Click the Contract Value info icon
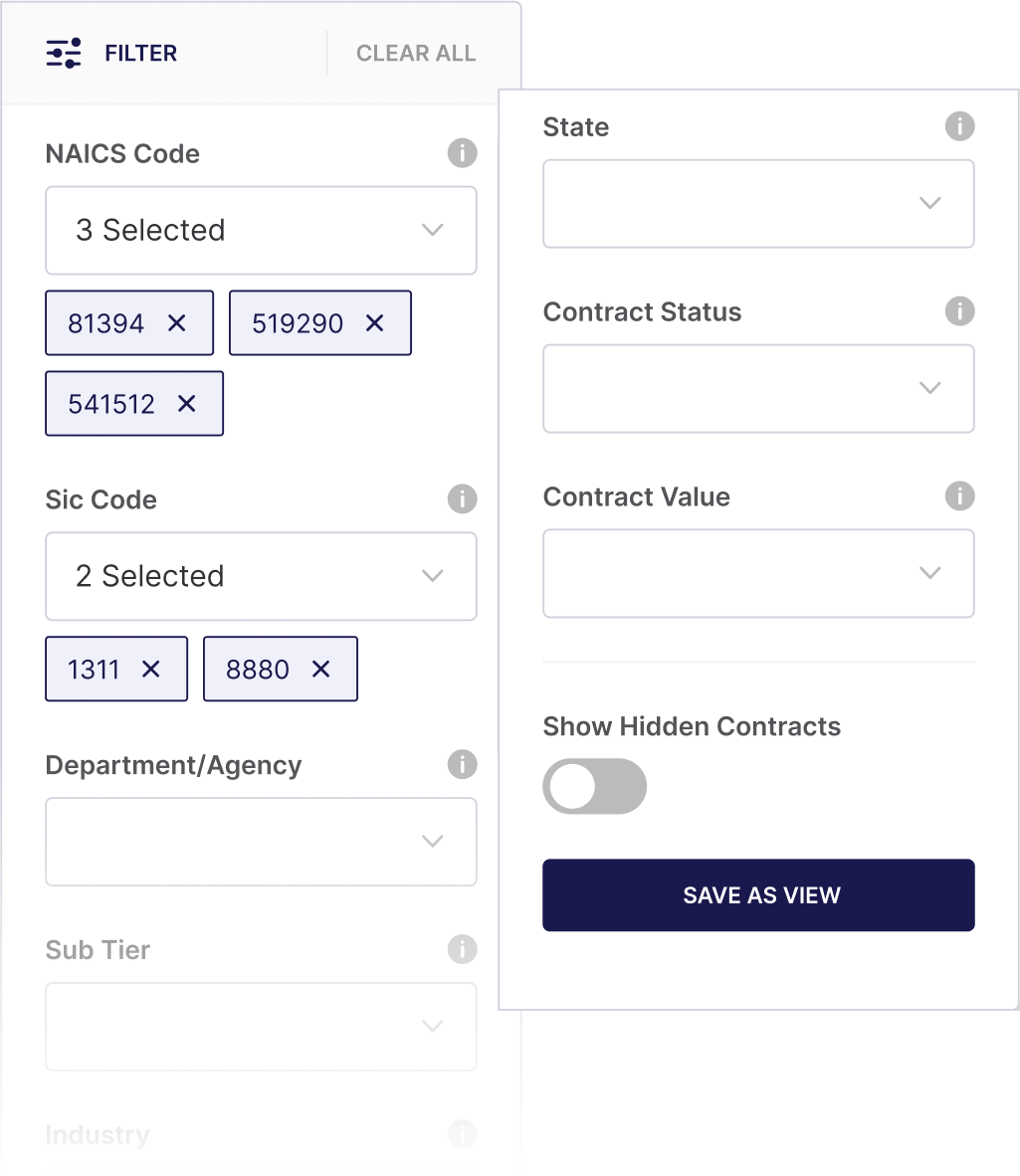1020x1176 pixels. click(x=959, y=496)
